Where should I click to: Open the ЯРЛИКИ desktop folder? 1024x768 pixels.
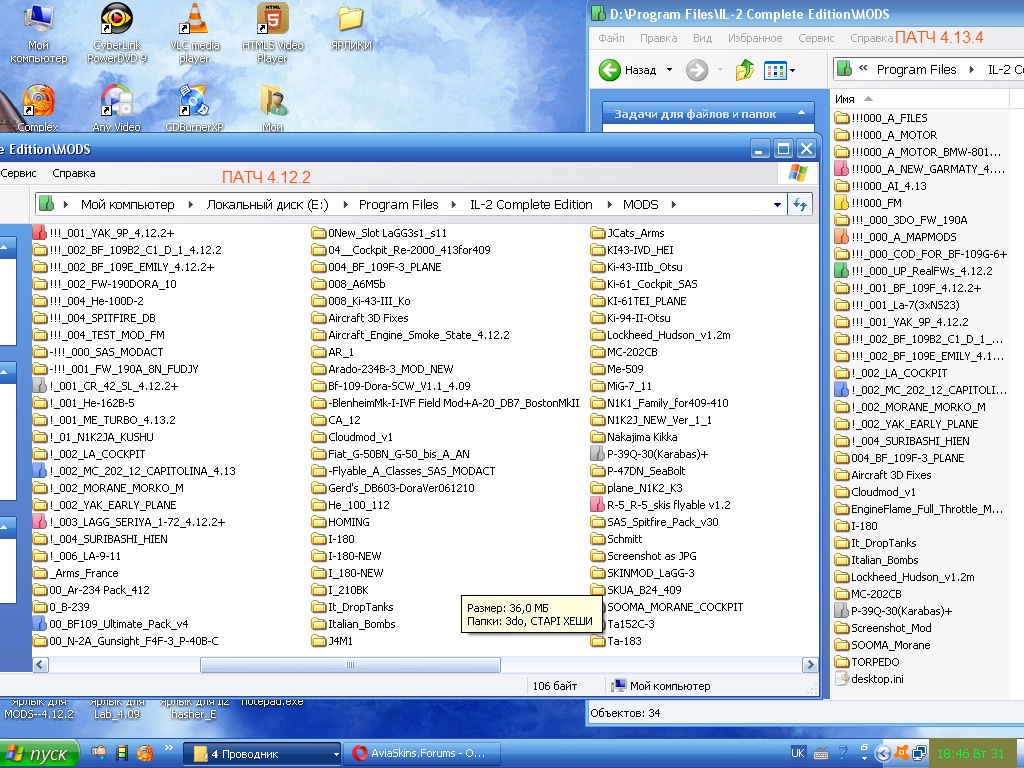point(351,27)
